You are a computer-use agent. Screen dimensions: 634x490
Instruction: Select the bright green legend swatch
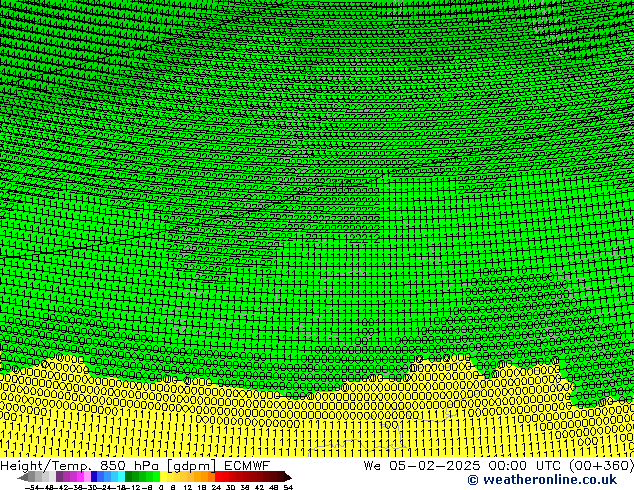point(156,476)
